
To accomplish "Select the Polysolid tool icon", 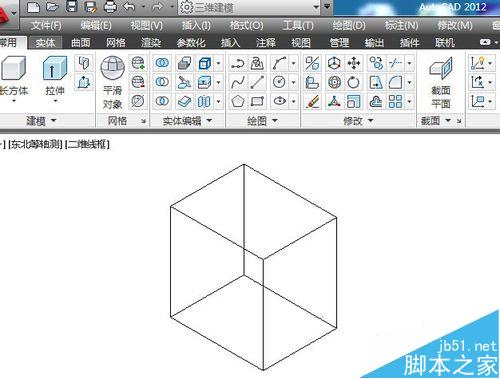I will [x=84, y=63].
